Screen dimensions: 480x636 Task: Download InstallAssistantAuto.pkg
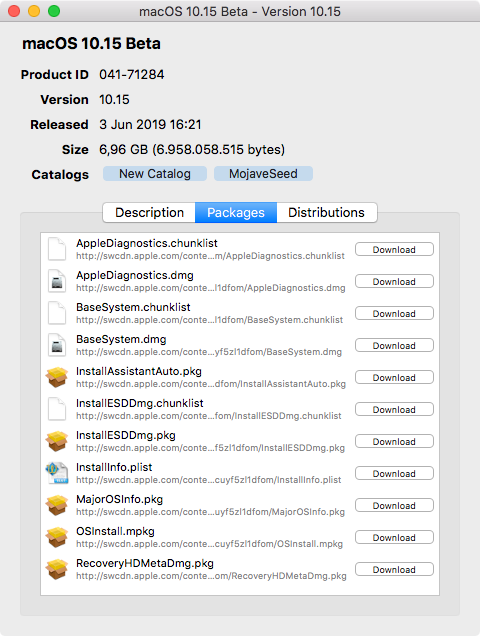tap(394, 378)
